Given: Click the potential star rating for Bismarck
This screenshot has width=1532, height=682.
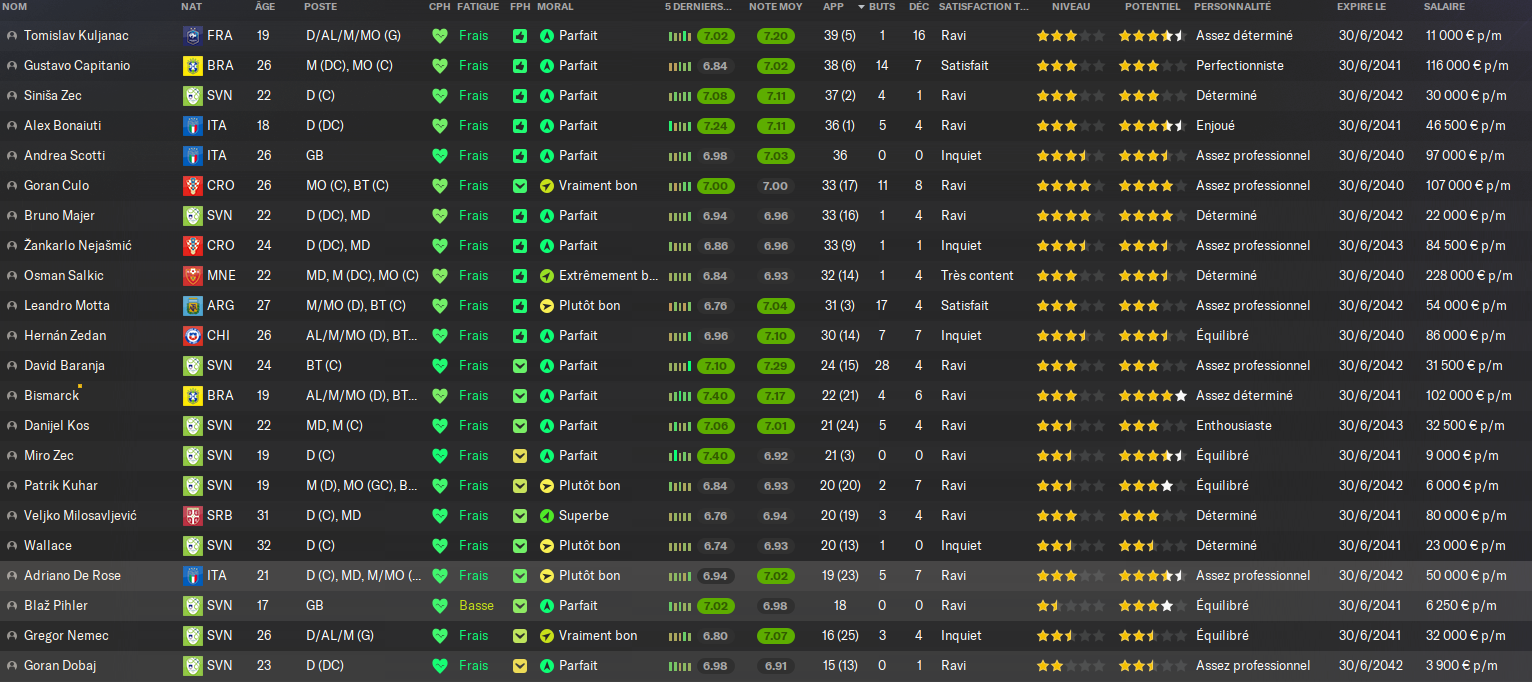Looking at the screenshot, I should (1153, 396).
